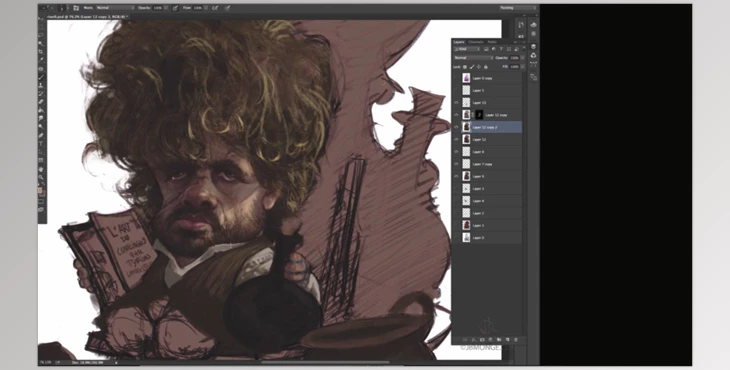
Task: Lock layer position icon
Action: [x=479, y=67]
